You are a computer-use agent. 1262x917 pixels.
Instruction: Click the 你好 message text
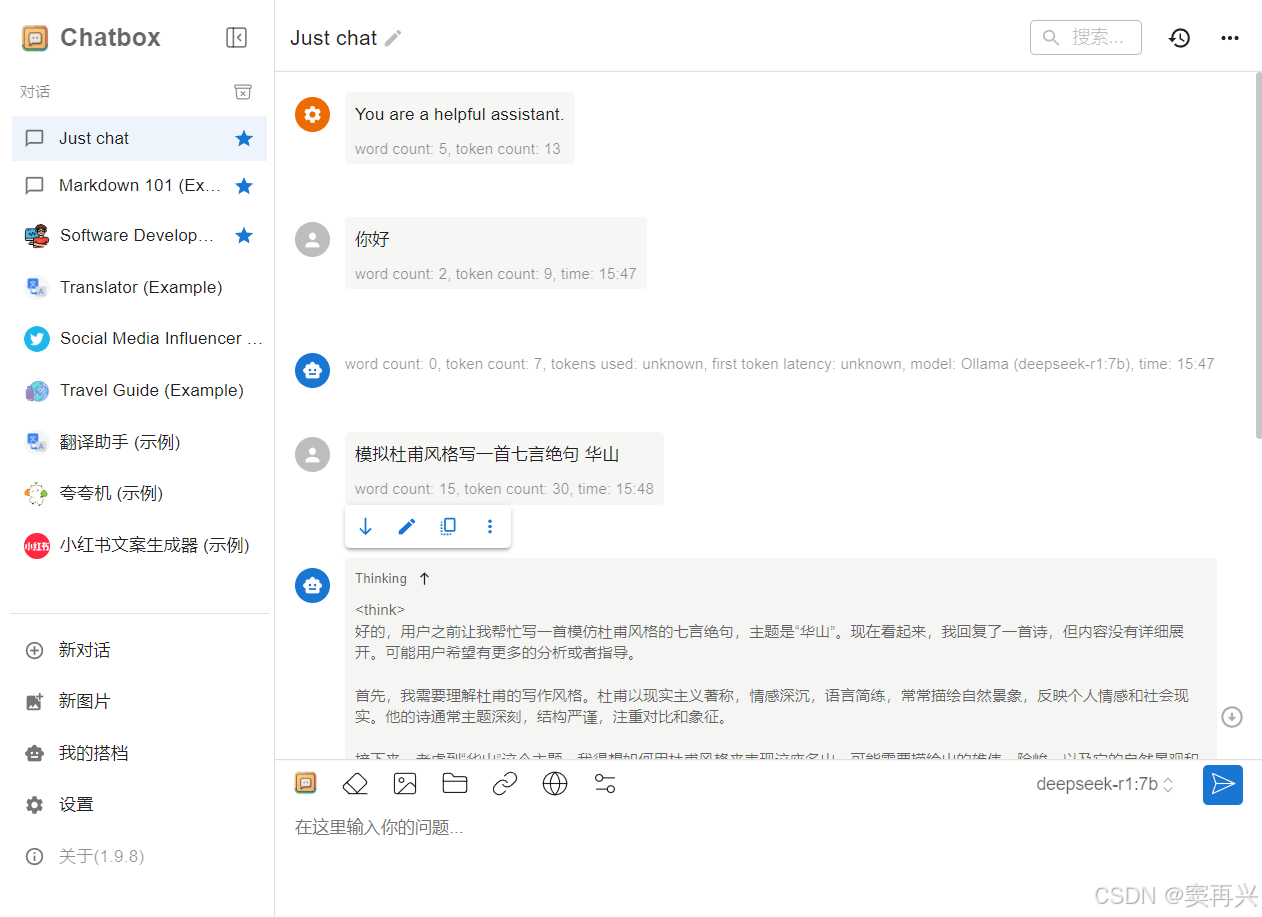pos(372,240)
